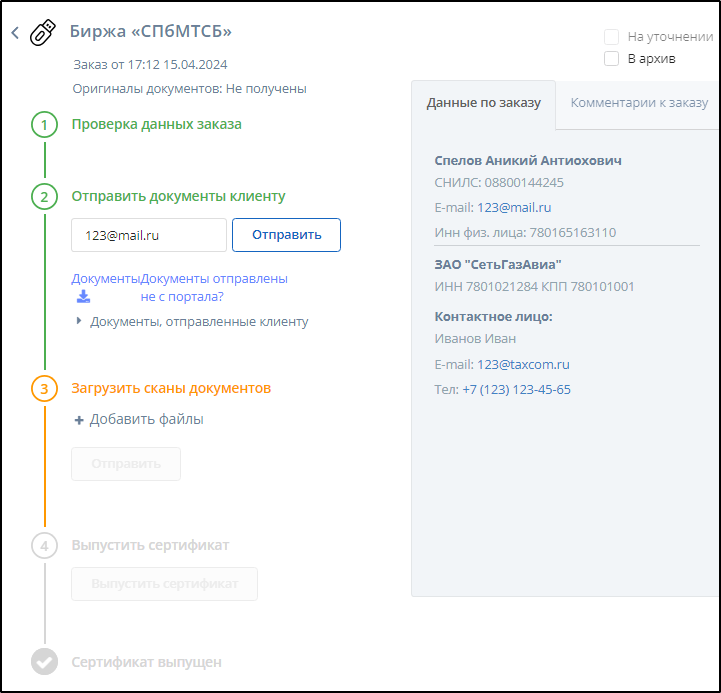Switch to "Комментарии к заказу" tab
The width and height of the screenshot is (721, 693).
pos(639,103)
